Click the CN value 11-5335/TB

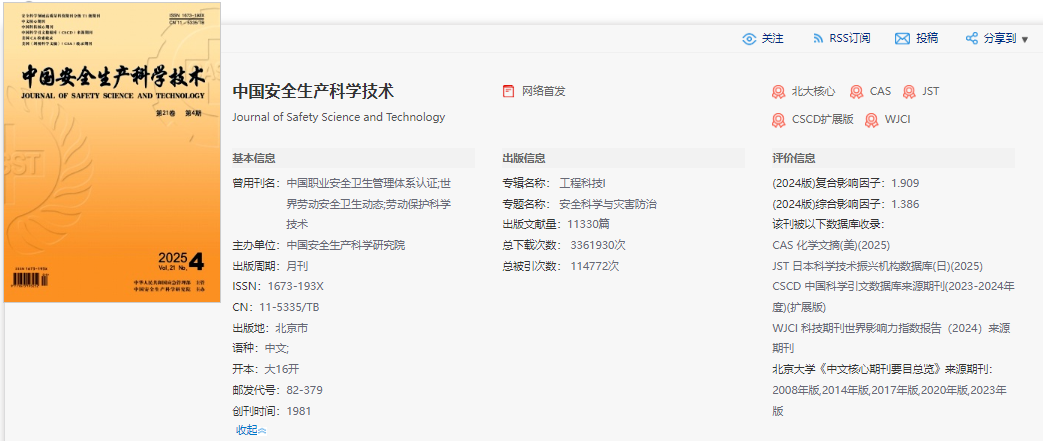click(289, 307)
